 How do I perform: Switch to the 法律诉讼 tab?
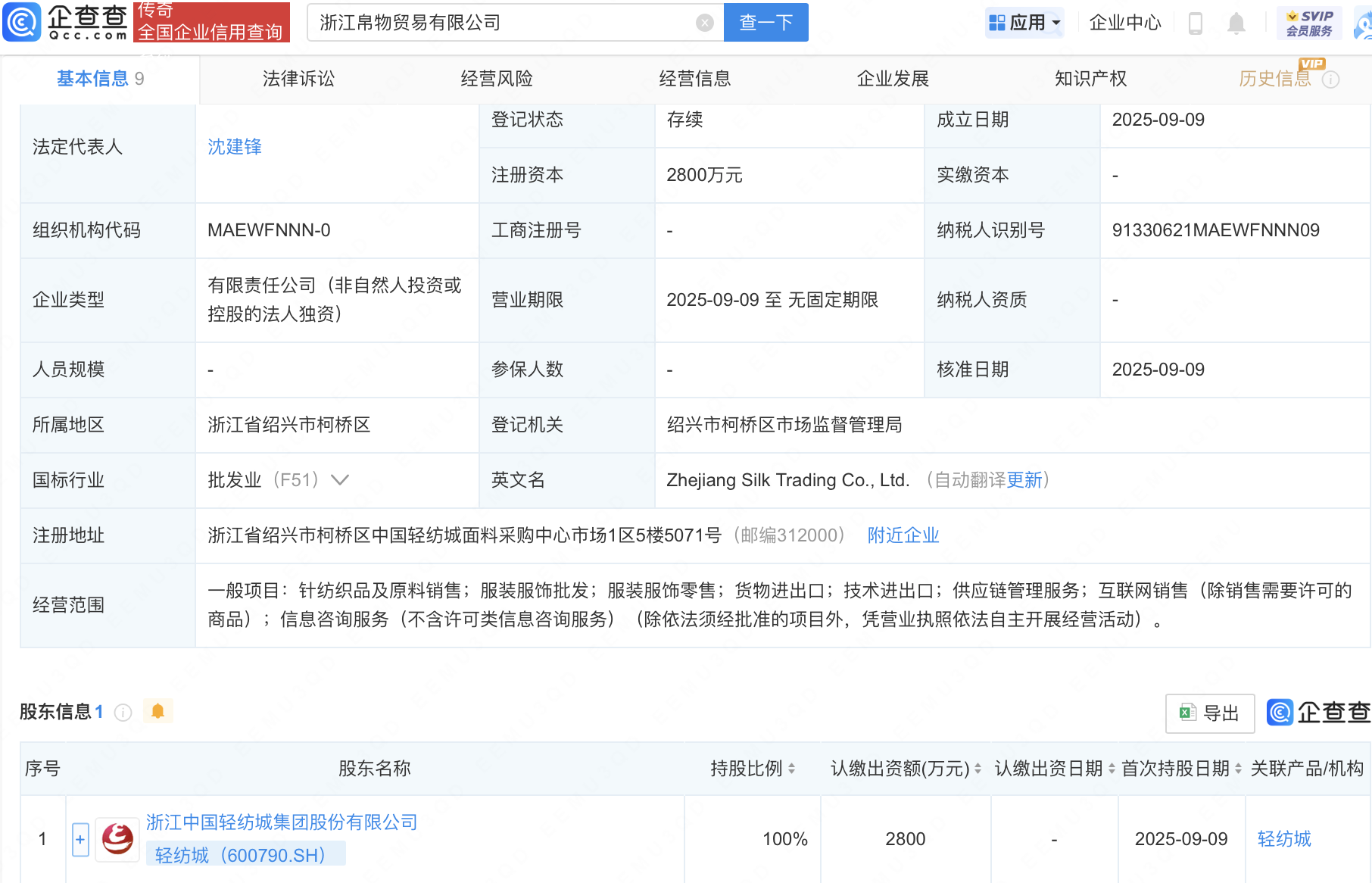(298, 79)
